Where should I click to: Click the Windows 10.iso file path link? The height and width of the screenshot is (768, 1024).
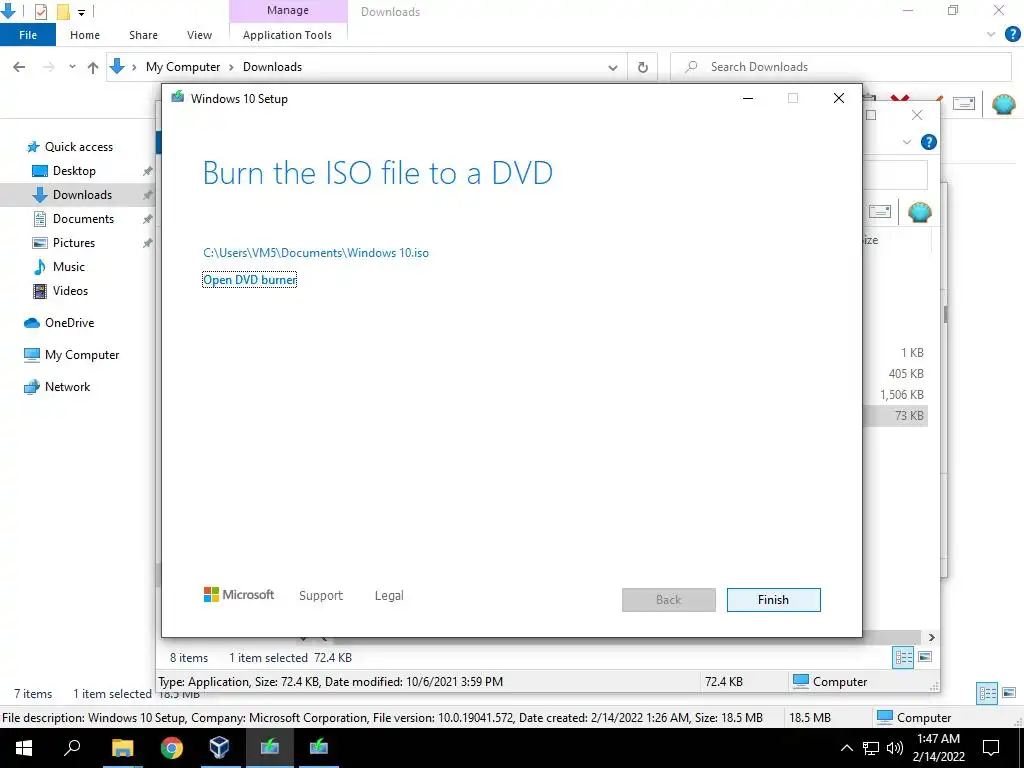click(x=316, y=253)
